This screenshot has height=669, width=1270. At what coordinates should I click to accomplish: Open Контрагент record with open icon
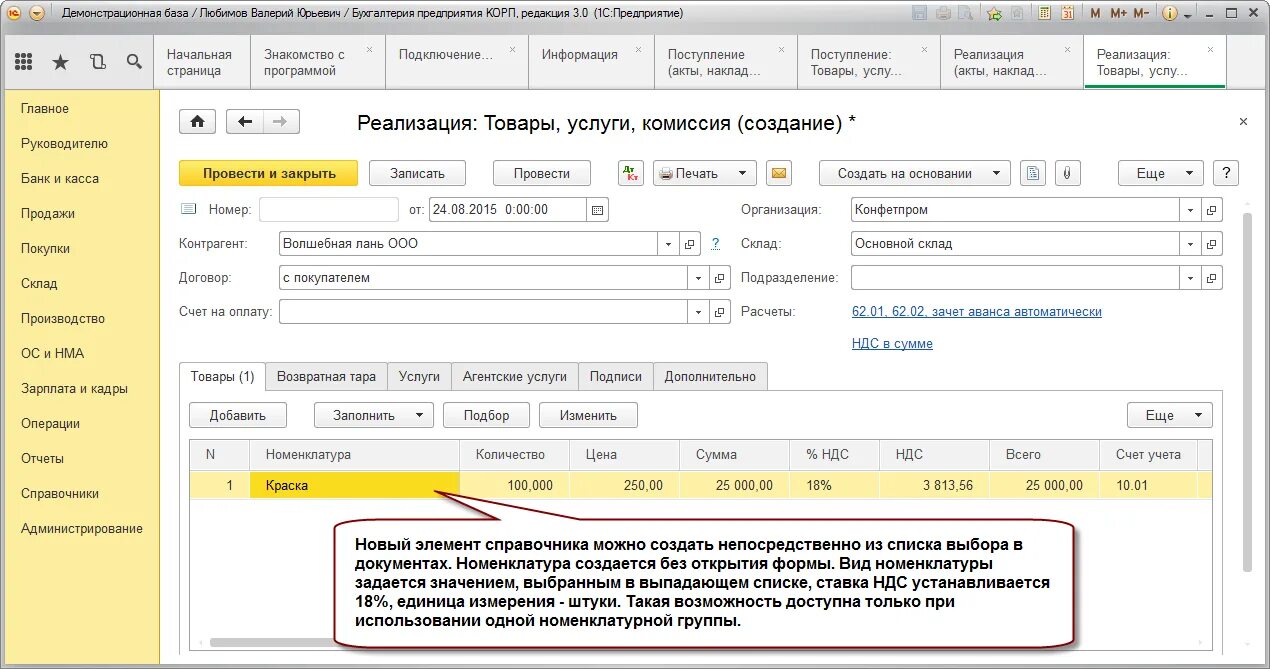pyautogui.click(x=689, y=244)
